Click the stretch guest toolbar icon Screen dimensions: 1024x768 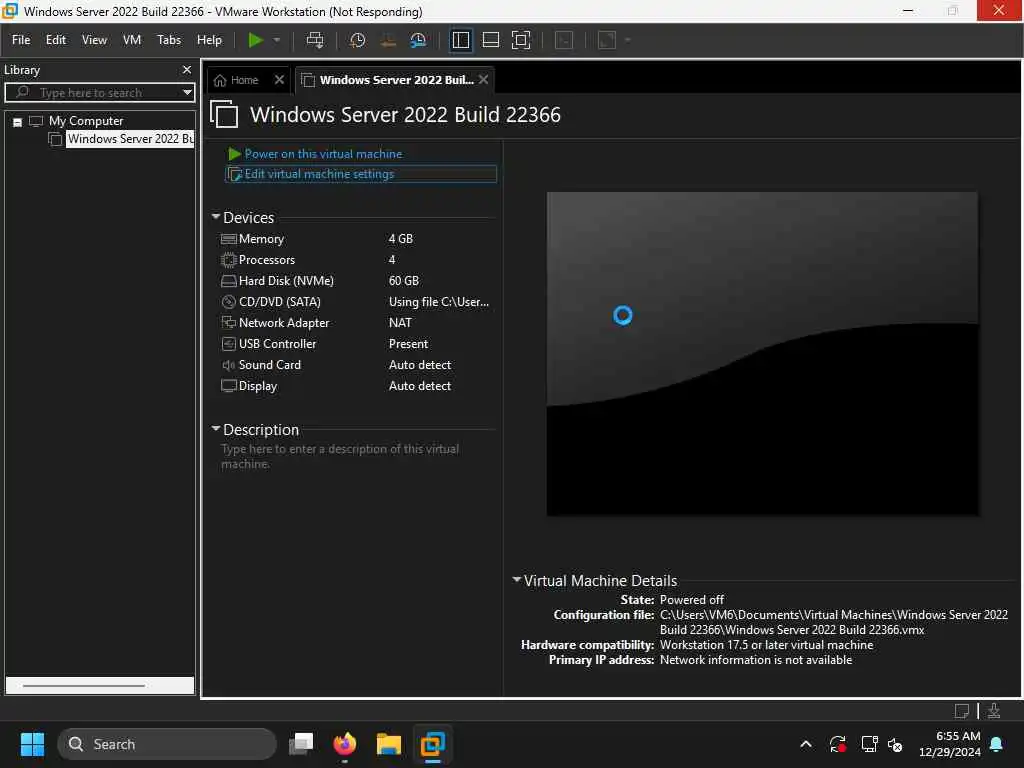point(607,40)
